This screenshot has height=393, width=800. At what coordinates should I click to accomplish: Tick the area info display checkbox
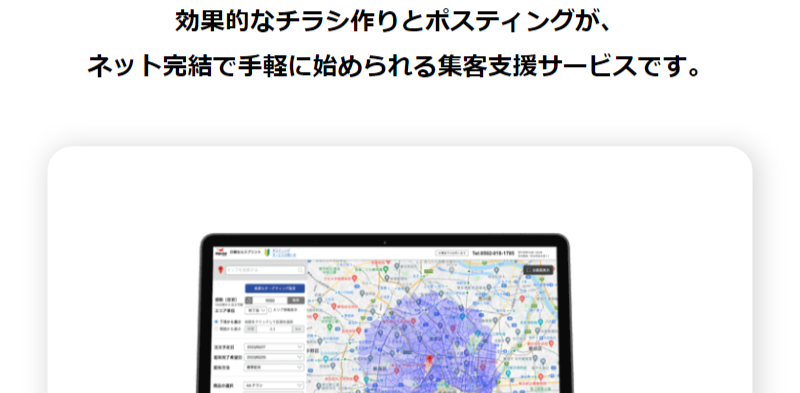pyautogui.click(x=270, y=310)
